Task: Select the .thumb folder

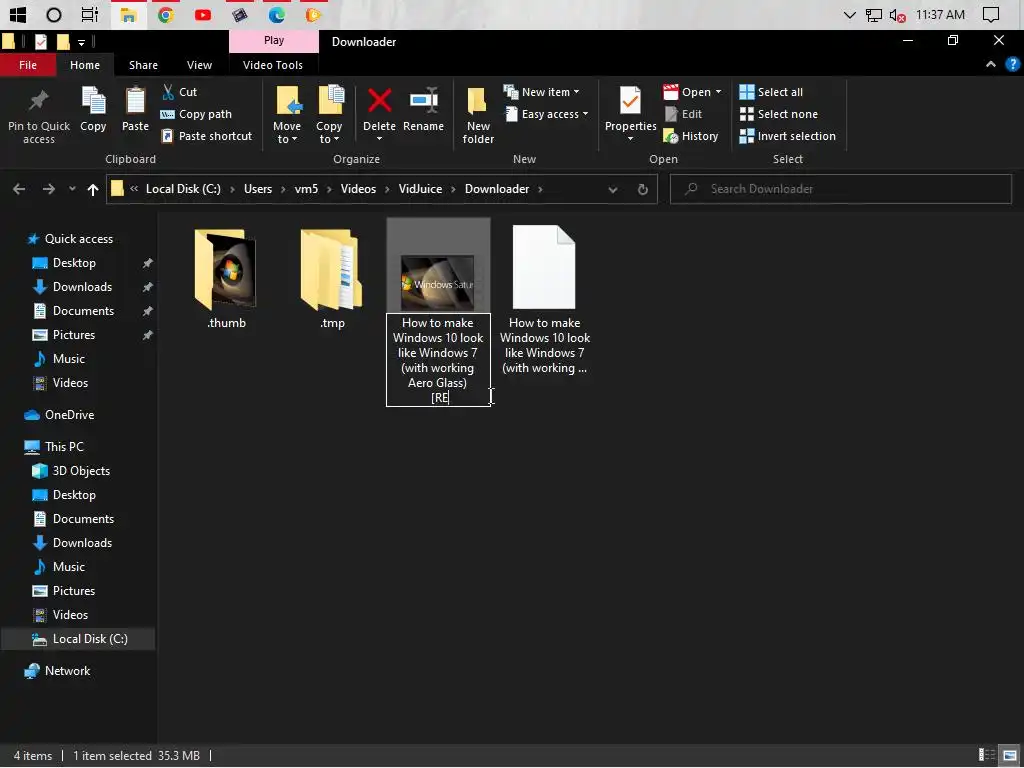Action: pos(226,278)
